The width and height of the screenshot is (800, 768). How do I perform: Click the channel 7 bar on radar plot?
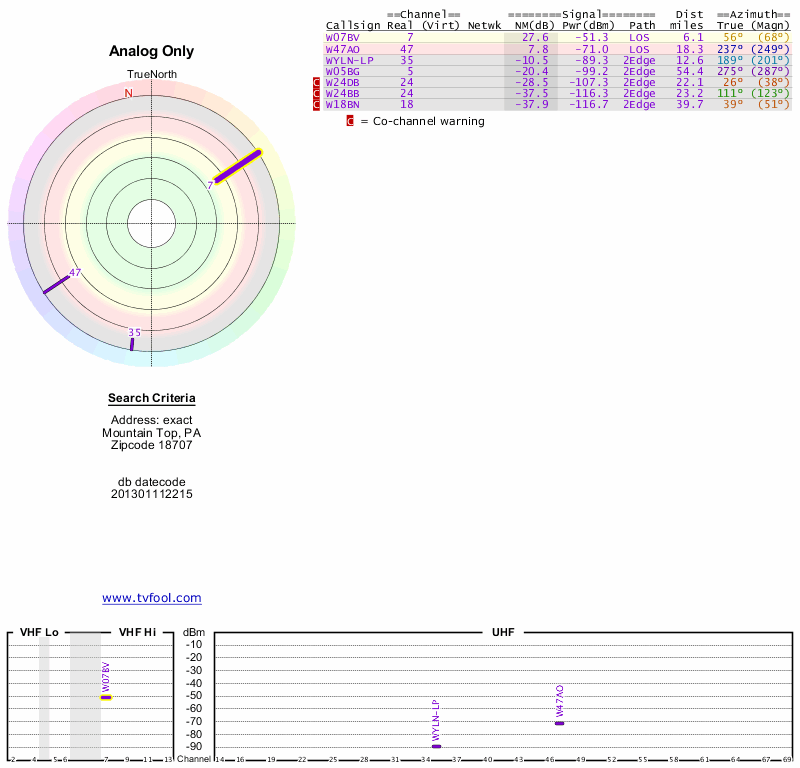tap(238, 167)
